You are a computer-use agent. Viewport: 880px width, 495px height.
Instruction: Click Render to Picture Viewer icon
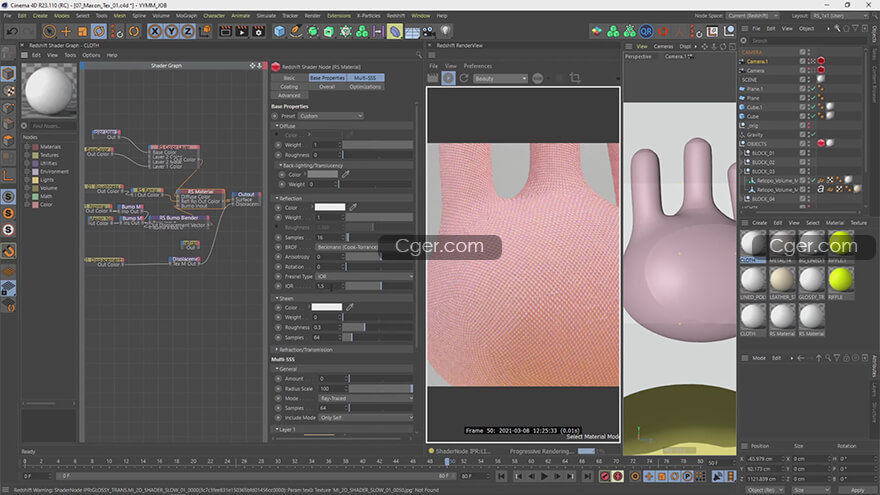(242, 31)
